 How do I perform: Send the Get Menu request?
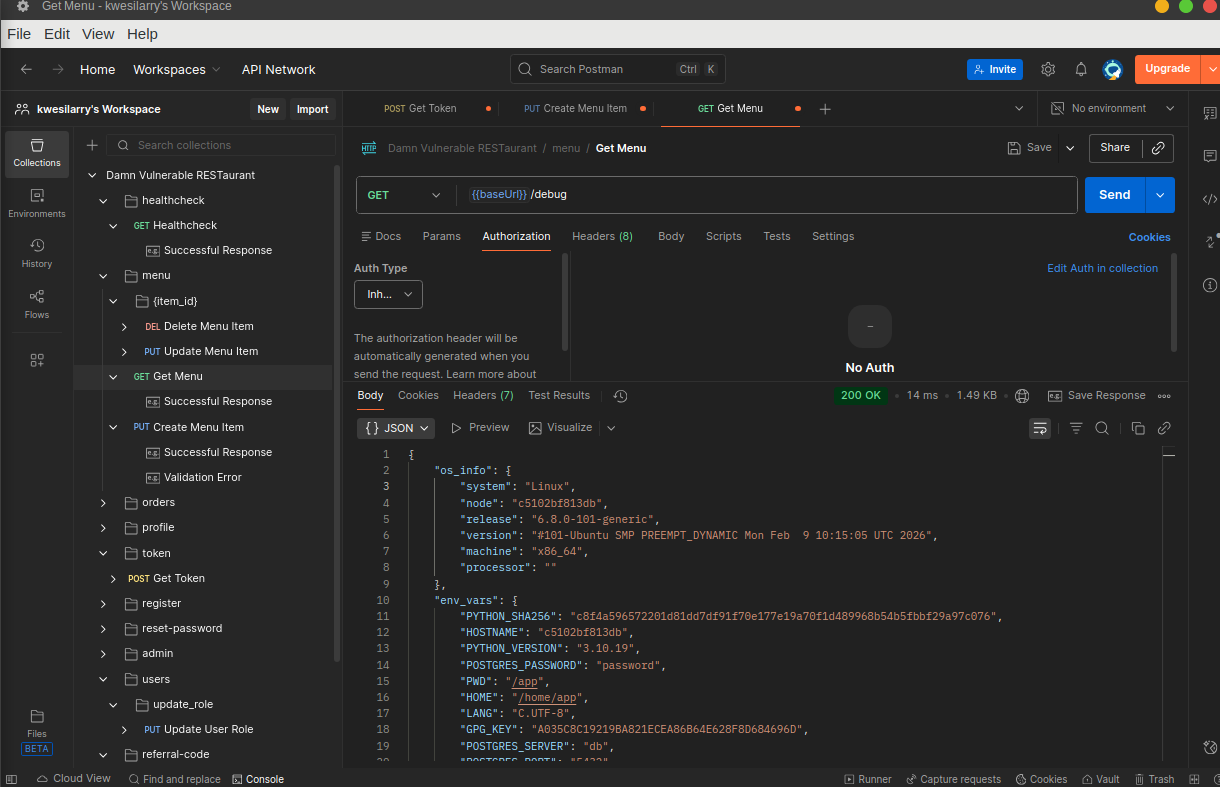click(x=1113, y=194)
